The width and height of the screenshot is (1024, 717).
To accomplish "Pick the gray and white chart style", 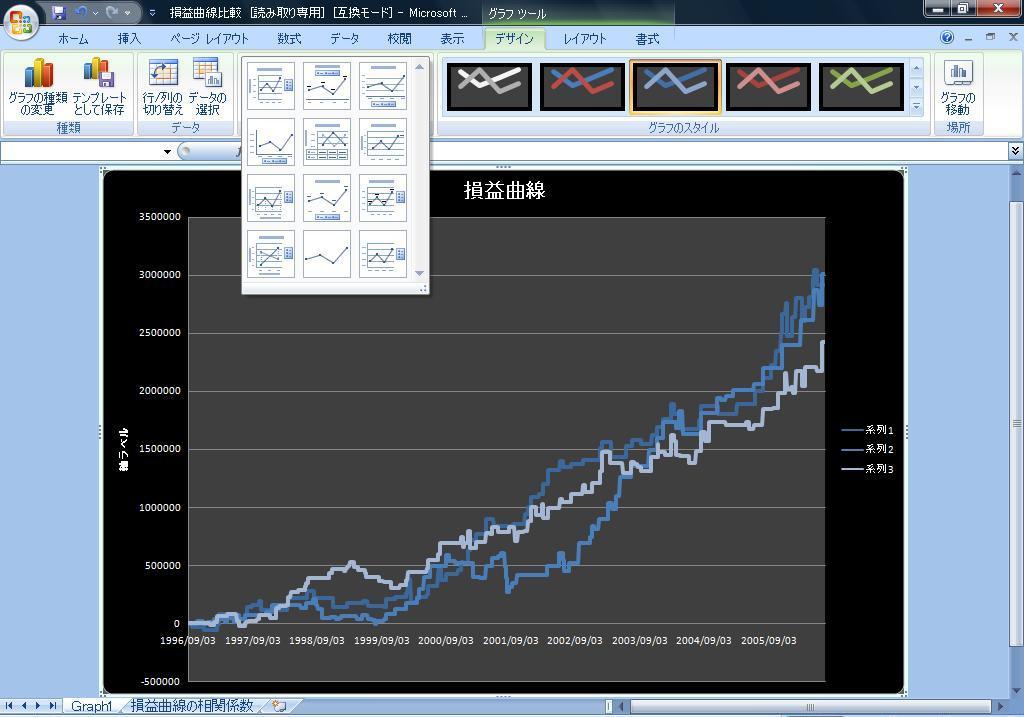I will click(x=489, y=86).
